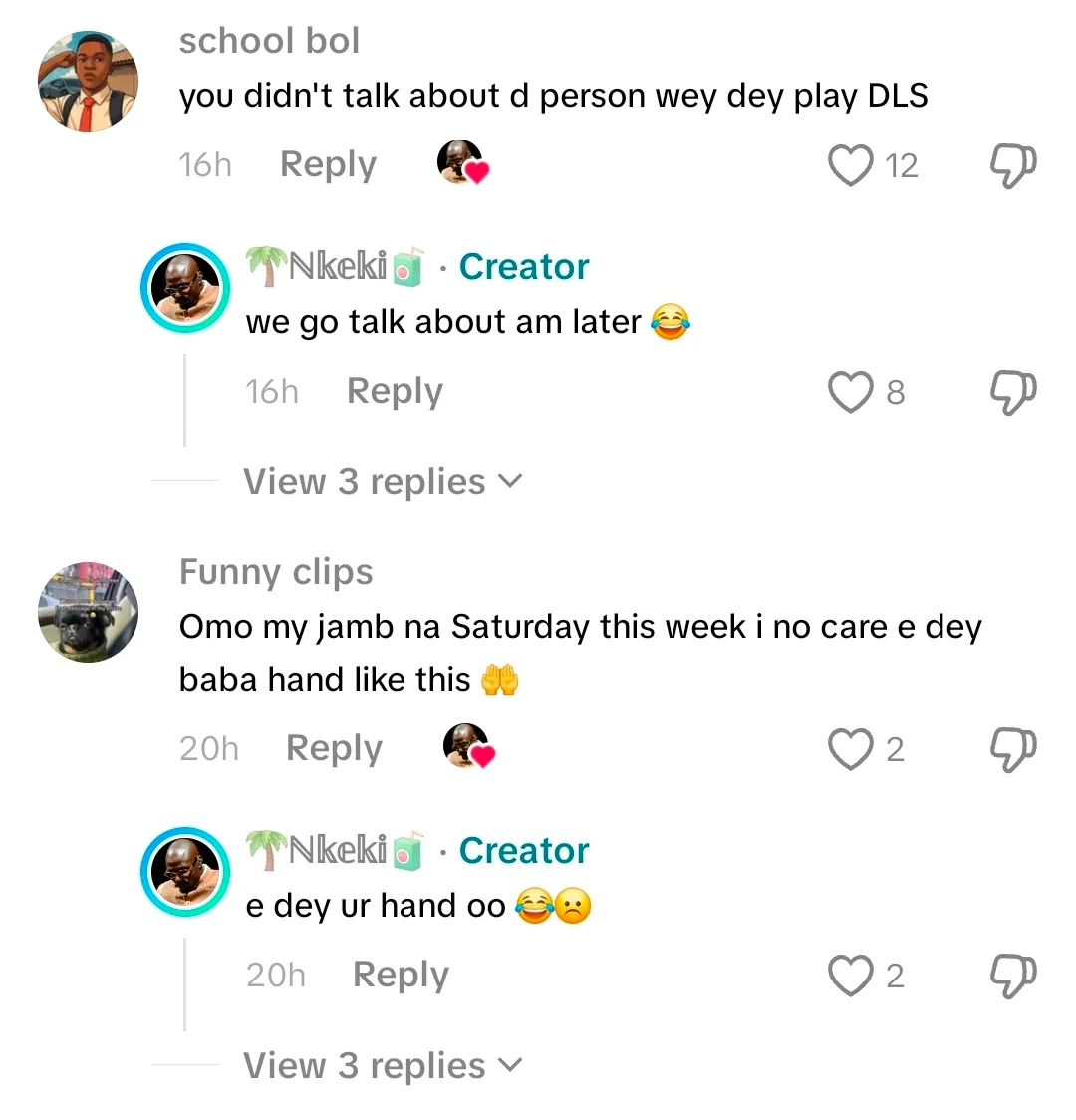Open the Funny clips username link
Screen dimensions: 1076x1120
[x=276, y=572]
